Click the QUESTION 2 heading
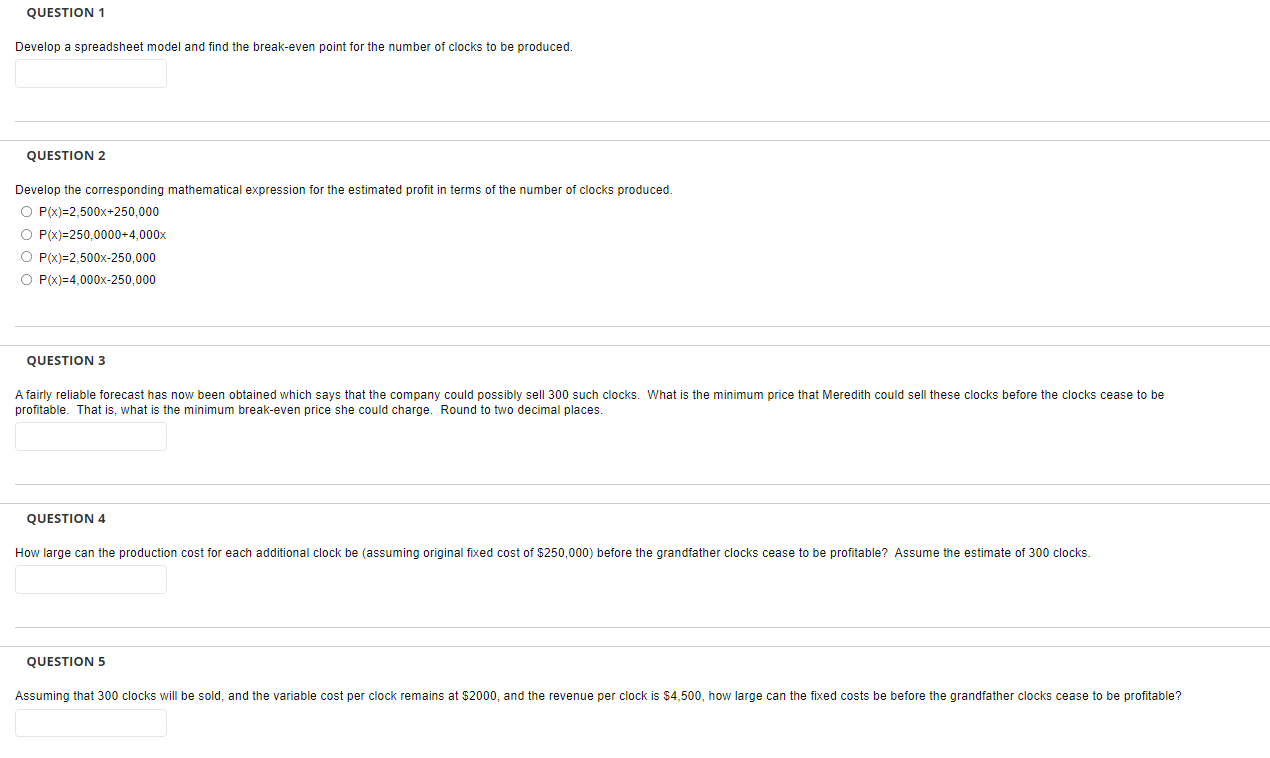The height and width of the screenshot is (758, 1270). tap(66, 155)
